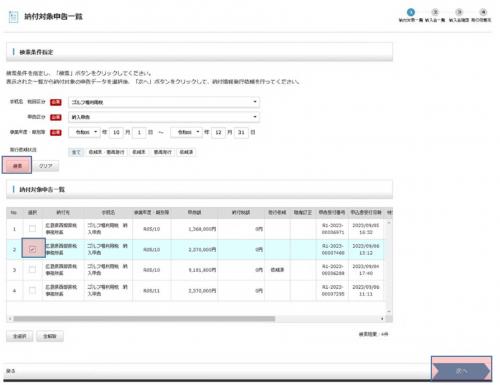Click the step 4 circle in progress indicator
This screenshot has width=500, height=385.
pos(483,12)
